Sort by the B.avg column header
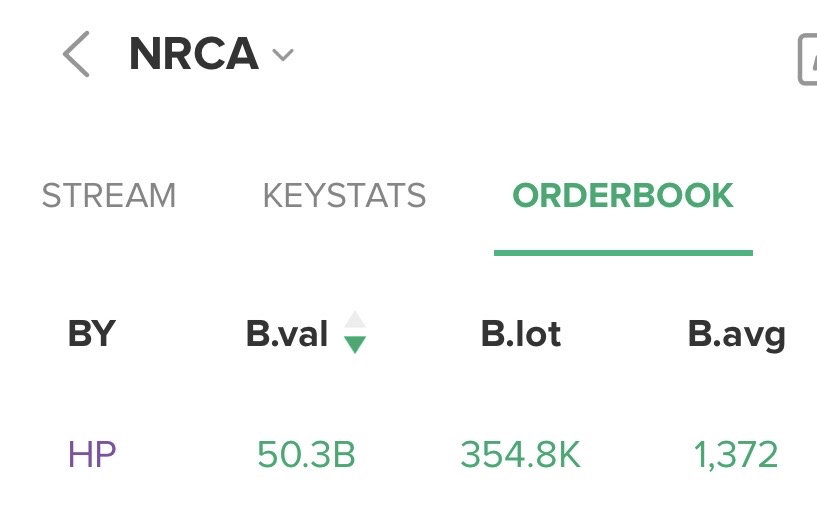Viewport: 817px width, 518px height. (x=736, y=334)
